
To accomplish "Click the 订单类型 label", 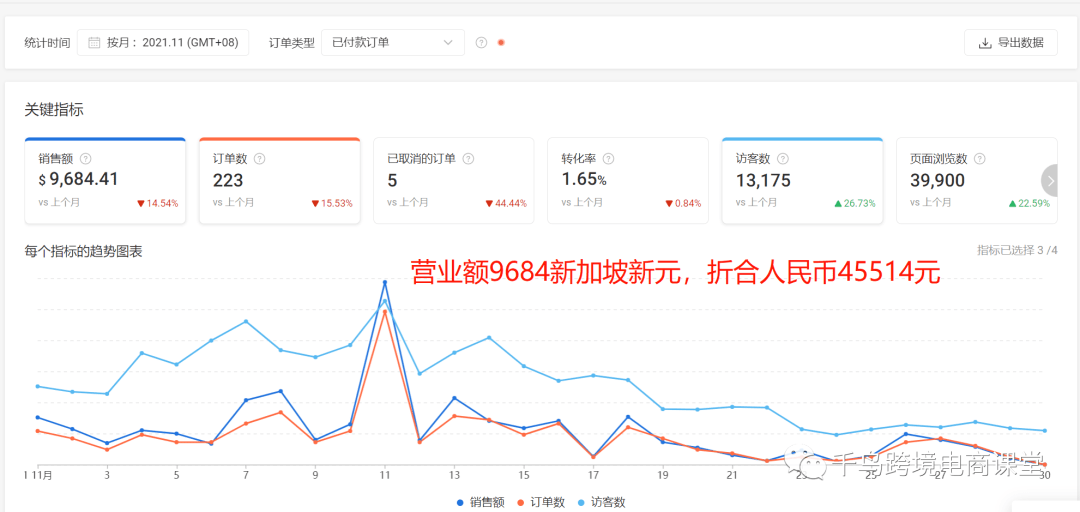I will [x=292, y=43].
